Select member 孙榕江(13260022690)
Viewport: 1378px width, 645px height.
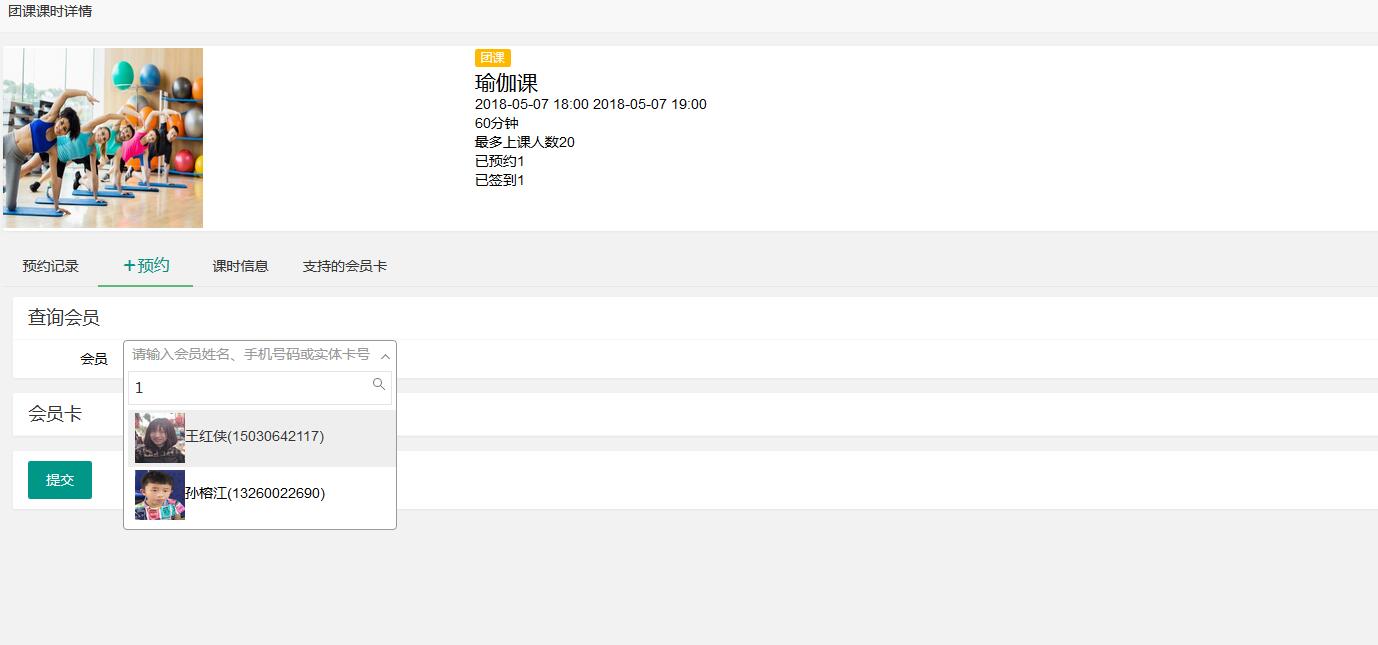click(261, 495)
